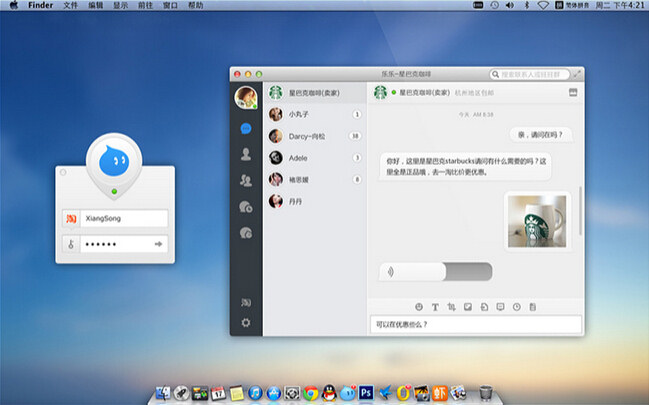Click the volume icon in menu bar
This screenshot has width=649, height=405.
[510, 5]
